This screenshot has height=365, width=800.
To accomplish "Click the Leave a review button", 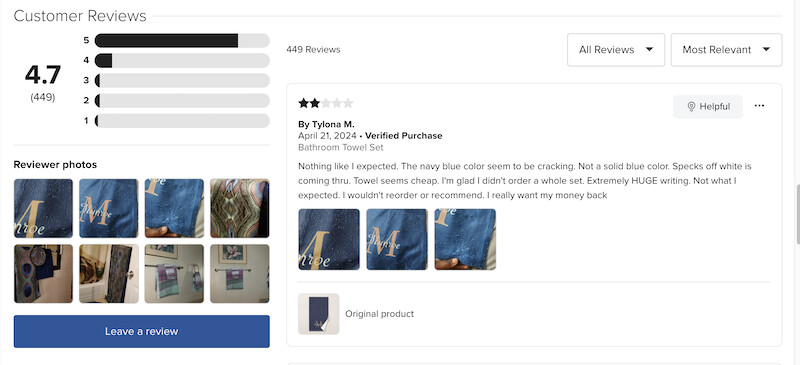I will [141, 331].
